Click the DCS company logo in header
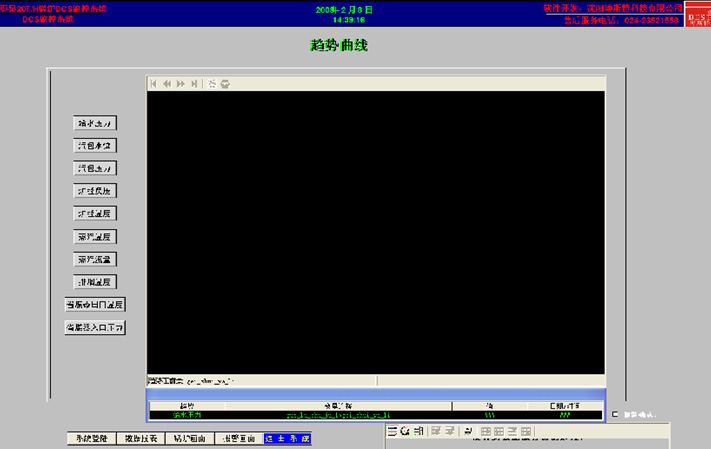Screen dimensions: 711x449 click(x=698, y=14)
